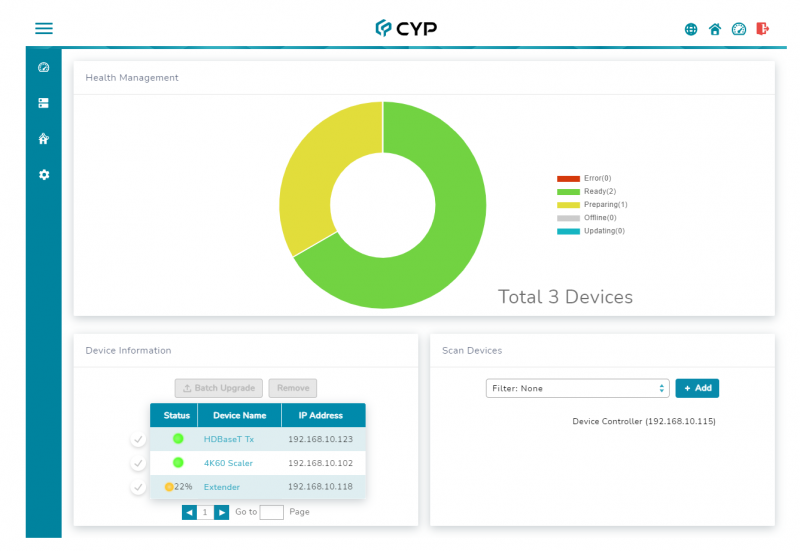The width and height of the screenshot is (800, 551).
Task: Open the top bar dashboard gauge icon
Action: click(739, 30)
